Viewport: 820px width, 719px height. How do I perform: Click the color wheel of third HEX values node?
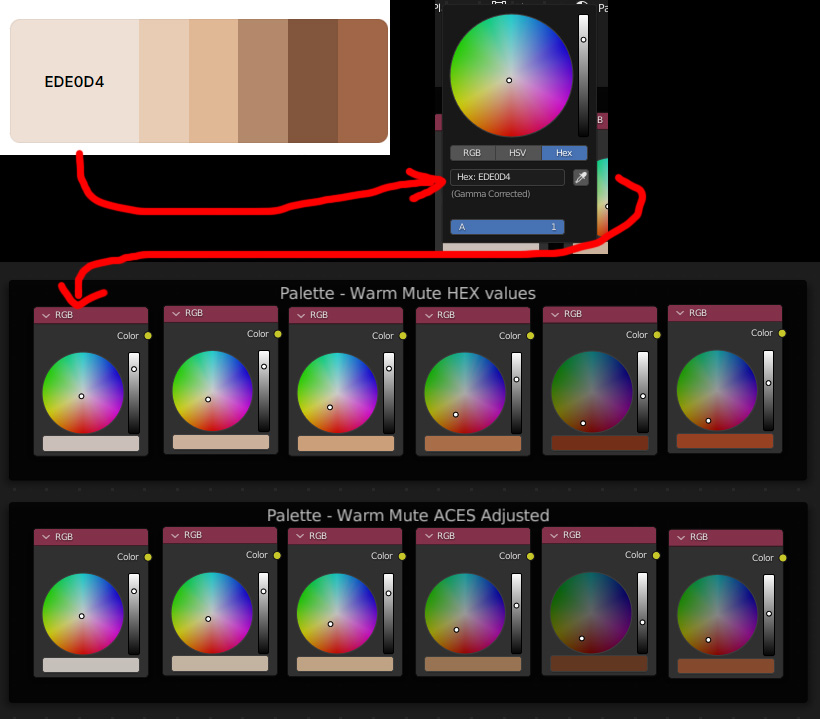(338, 393)
